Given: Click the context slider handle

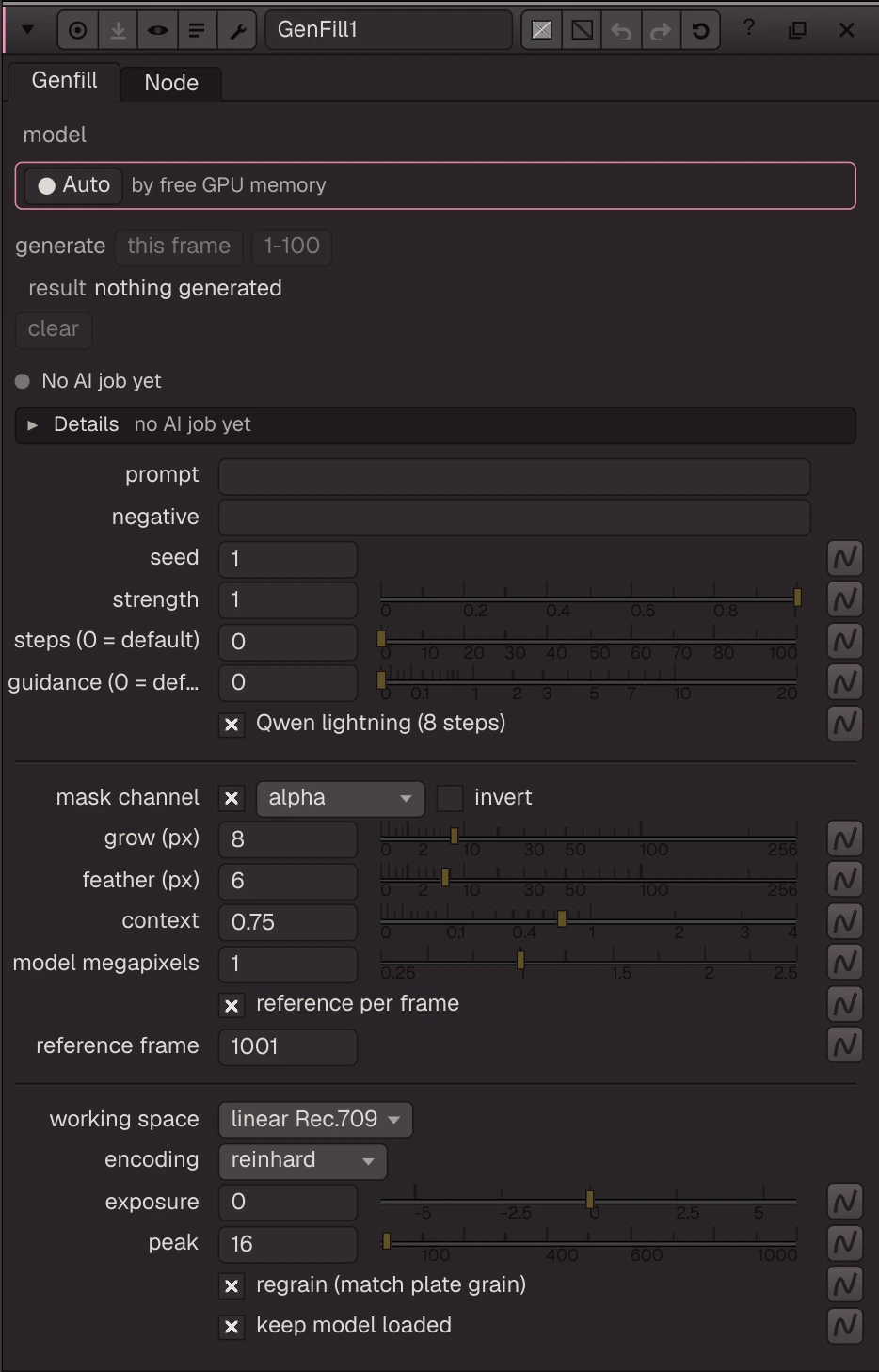Looking at the screenshot, I should tap(562, 918).
